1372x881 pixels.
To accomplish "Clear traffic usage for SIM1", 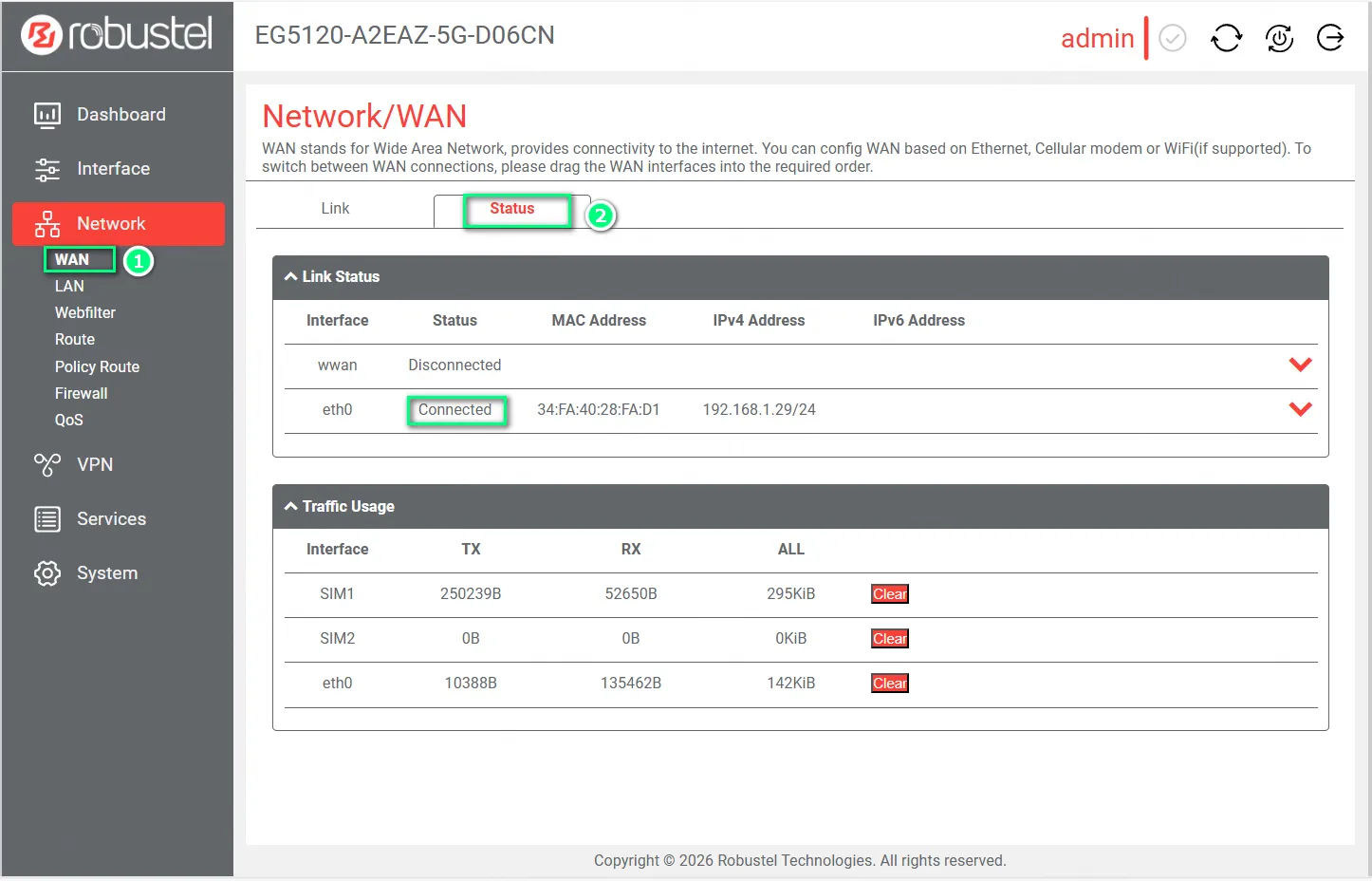I will pos(889,594).
